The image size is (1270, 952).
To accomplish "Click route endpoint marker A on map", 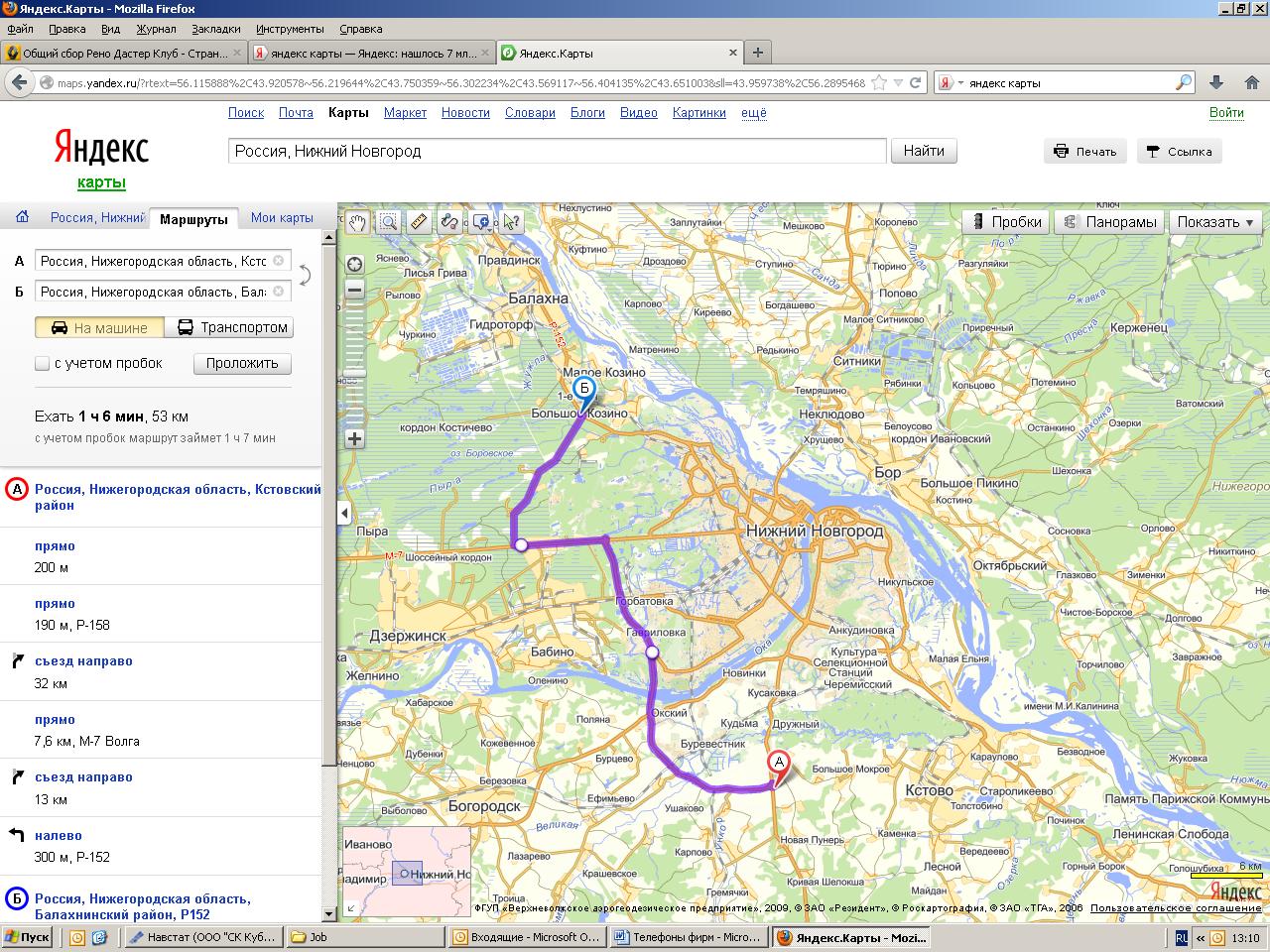I will (x=779, y=764).
